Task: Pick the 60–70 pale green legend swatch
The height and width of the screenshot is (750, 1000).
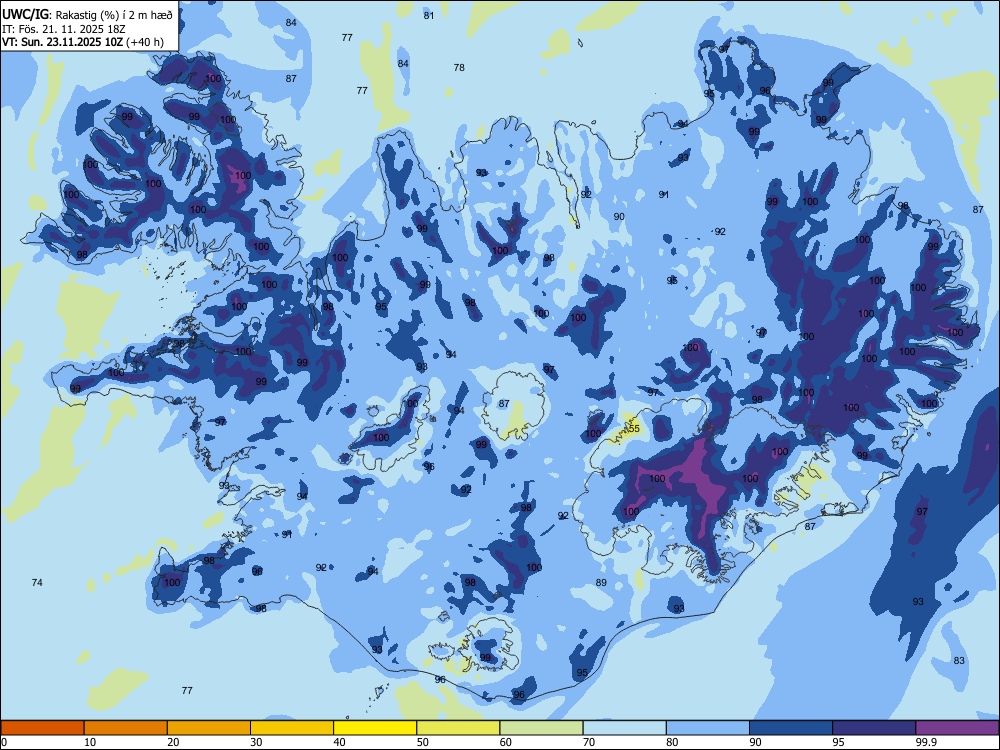Action: [x=541, y=728]
